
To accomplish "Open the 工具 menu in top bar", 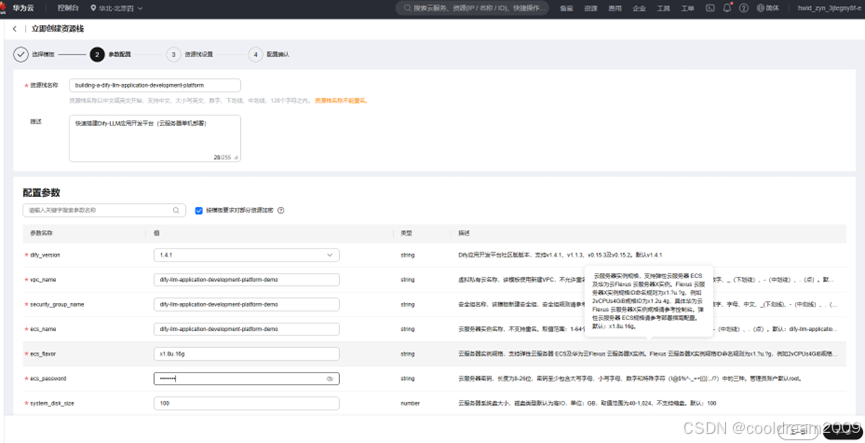I will (x=663, y=8).
